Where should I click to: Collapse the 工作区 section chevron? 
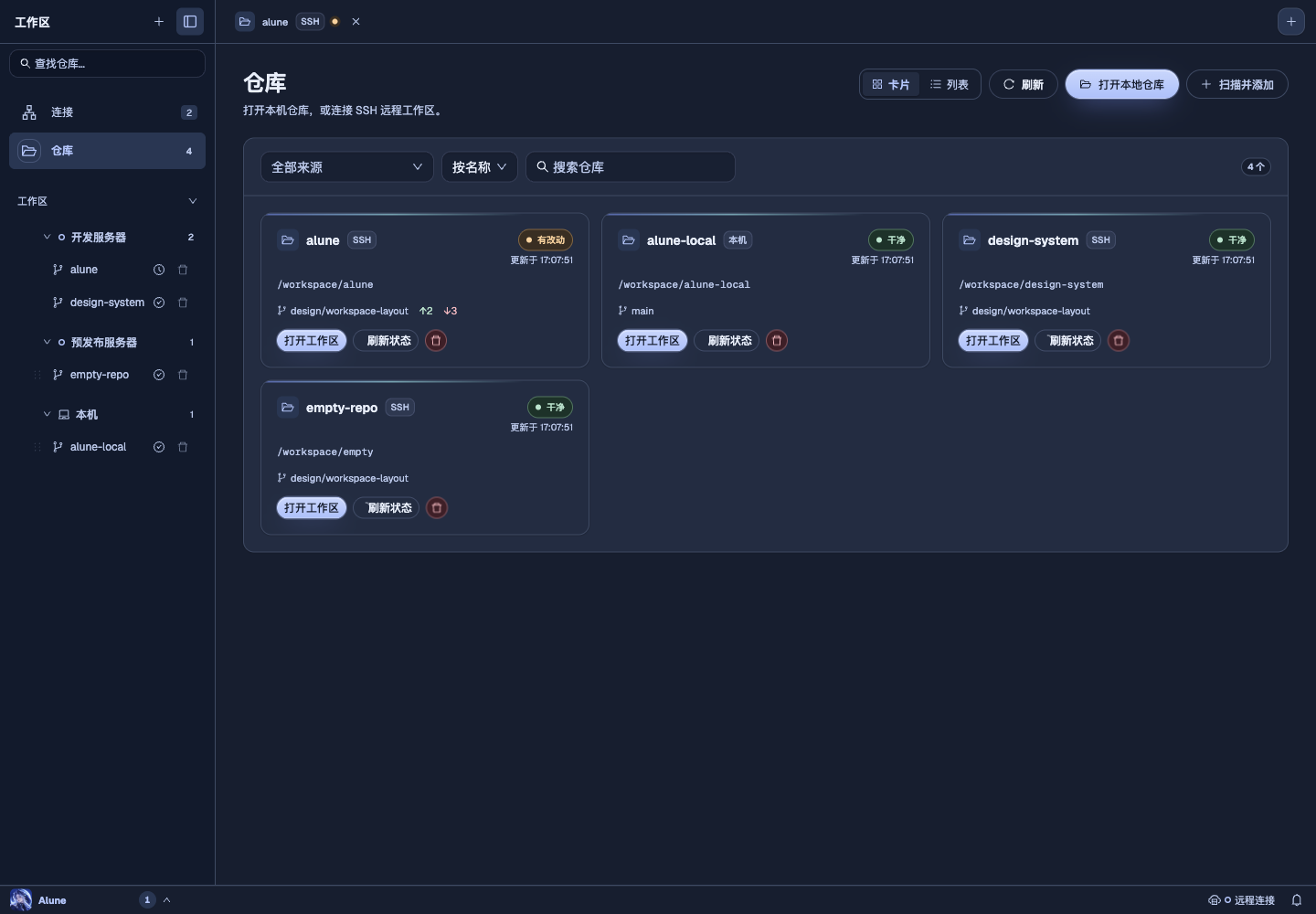point(192,201)
